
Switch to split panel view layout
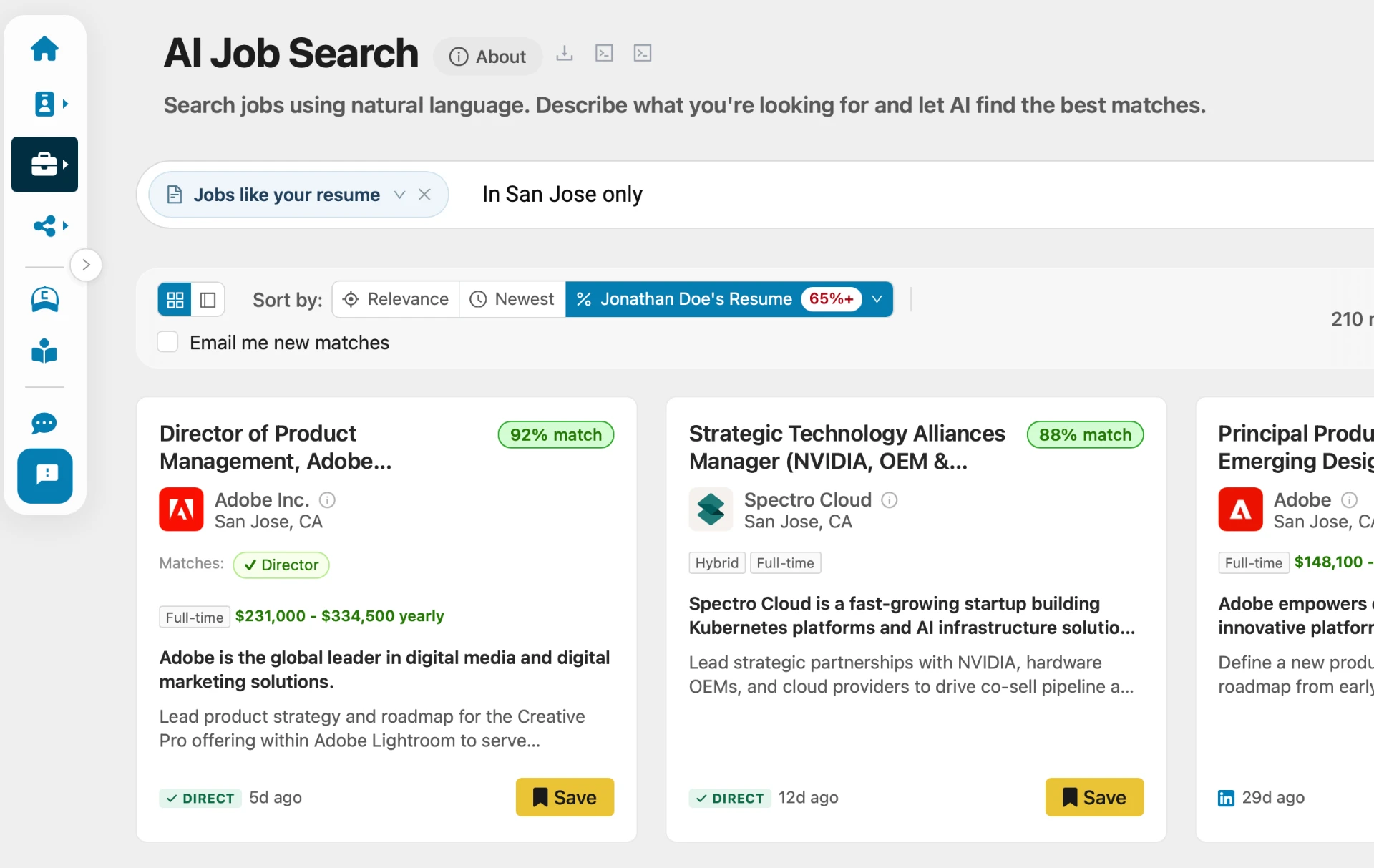tap(208, 299)
